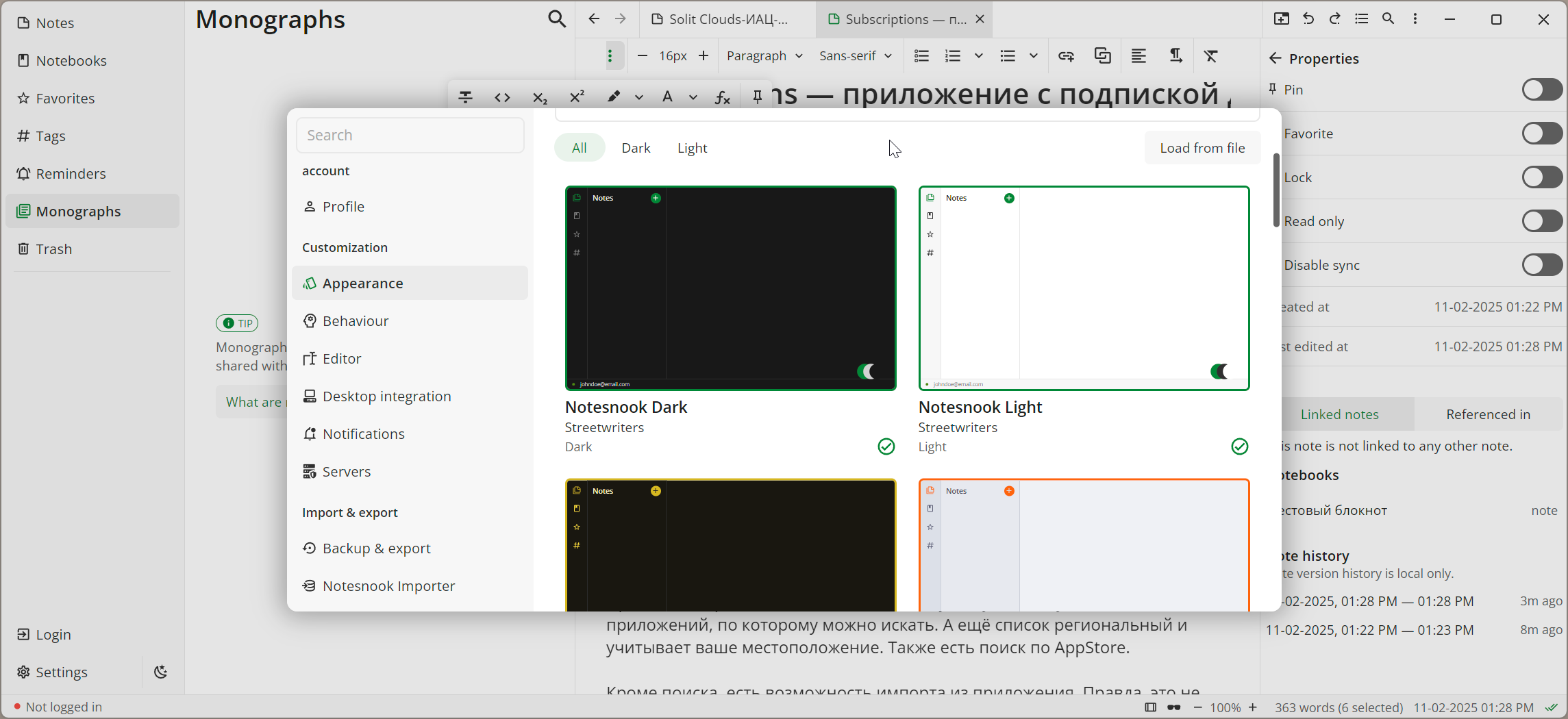Viewport: 1568px width, 719px height.
Task: Open table of contents icon
Action: click(1362, 18)
